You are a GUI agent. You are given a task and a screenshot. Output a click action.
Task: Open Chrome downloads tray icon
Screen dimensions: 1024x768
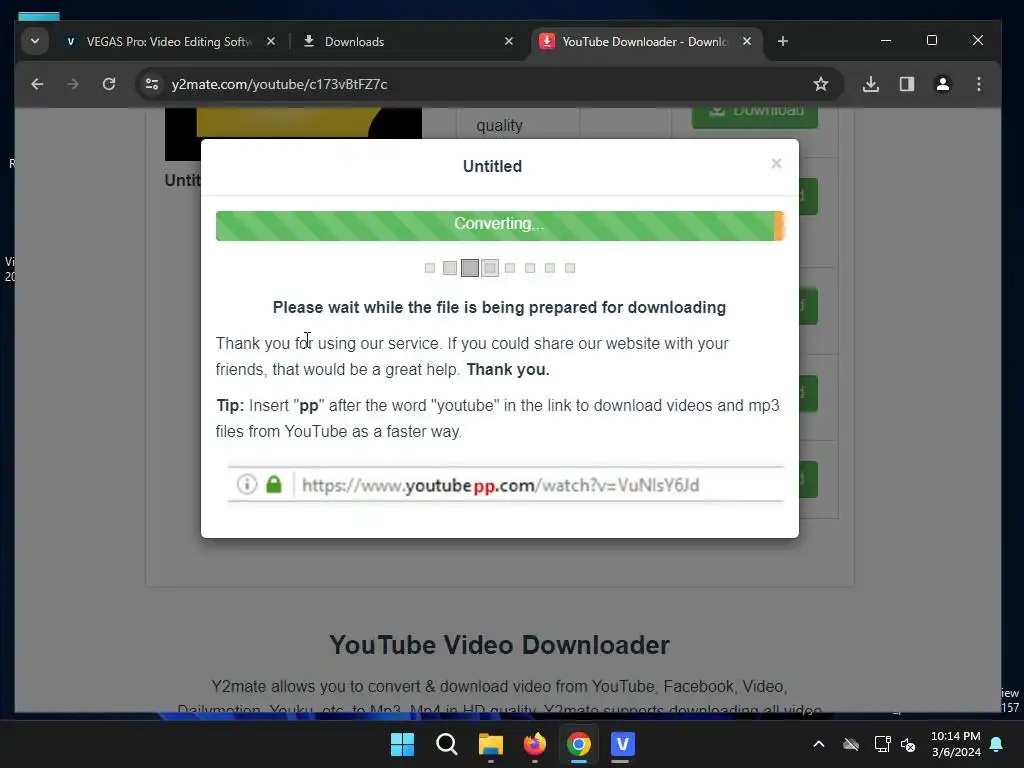pyautogui.click(x=871, y=84)
